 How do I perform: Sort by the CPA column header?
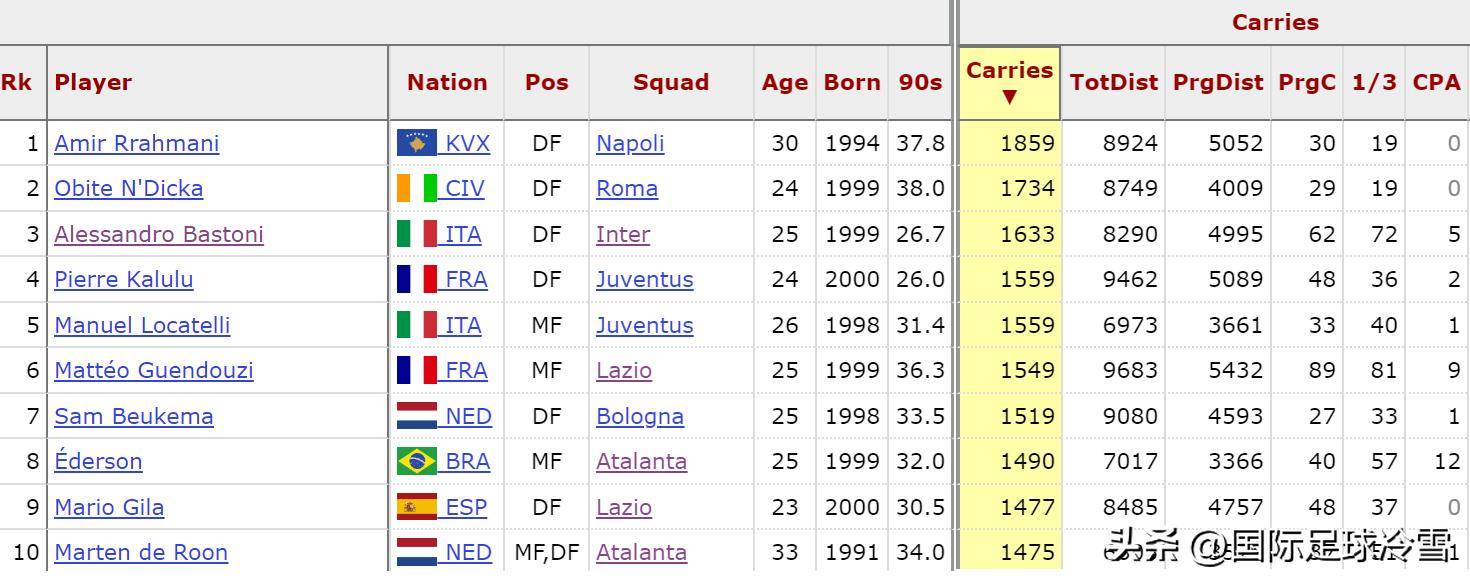coord(1437,83)
